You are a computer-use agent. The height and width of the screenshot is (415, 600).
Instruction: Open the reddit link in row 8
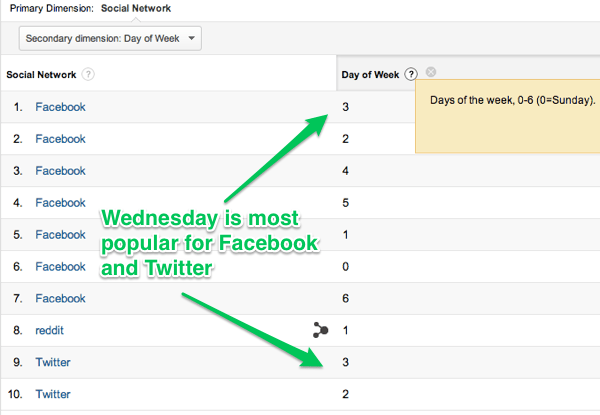click(49, 330)
